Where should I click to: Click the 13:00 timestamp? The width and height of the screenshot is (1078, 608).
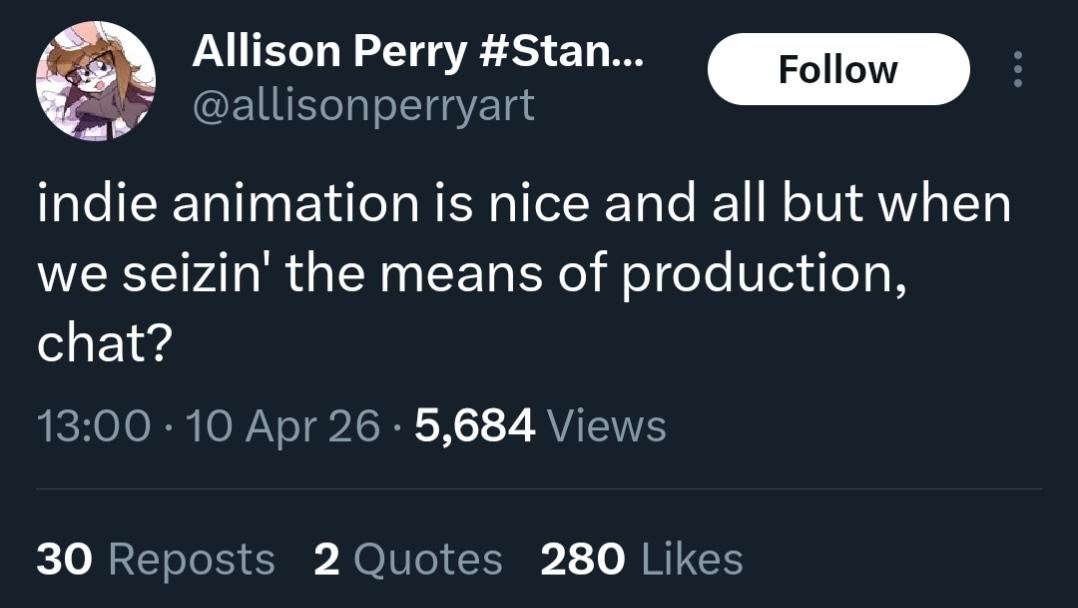(x=95, y=426)
